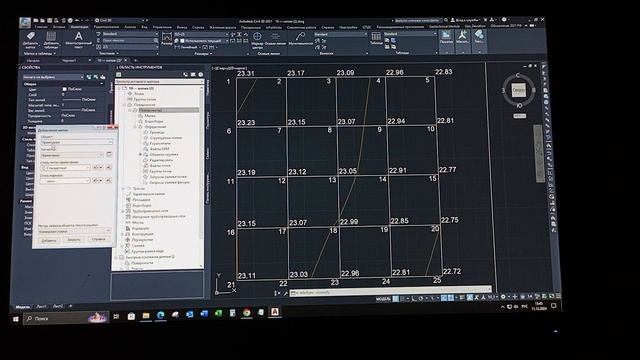This screenshot has width=640, height=360.
Task: Open the Начало start tab
Action: click(x=33, y=60)
